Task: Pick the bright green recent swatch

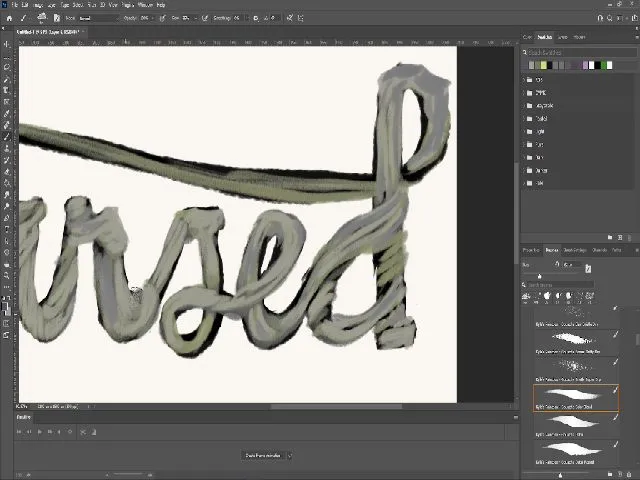Action: (x=603, y=65)
